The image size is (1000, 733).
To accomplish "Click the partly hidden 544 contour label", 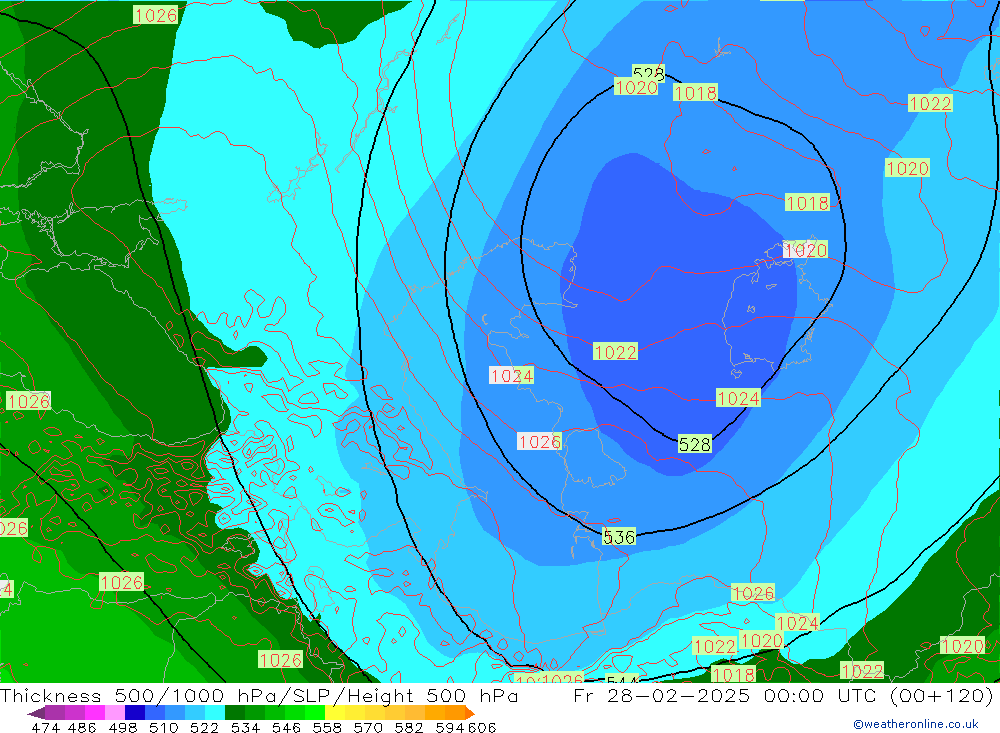I will pos(622,680).
